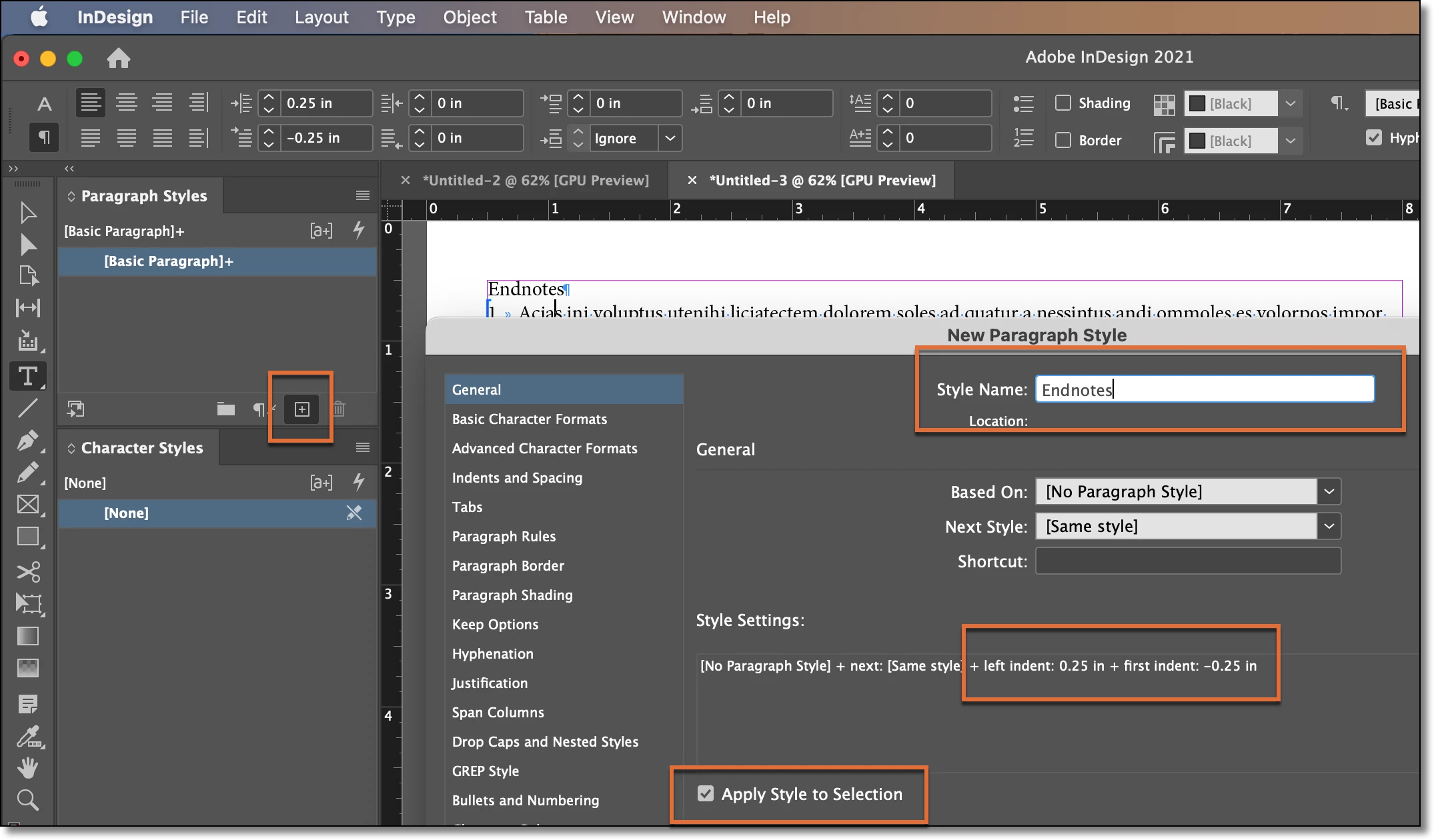Viewport: 1434px width, 840px height.
Task: Enable the Shading checkbox
Action: point(1063,103)
